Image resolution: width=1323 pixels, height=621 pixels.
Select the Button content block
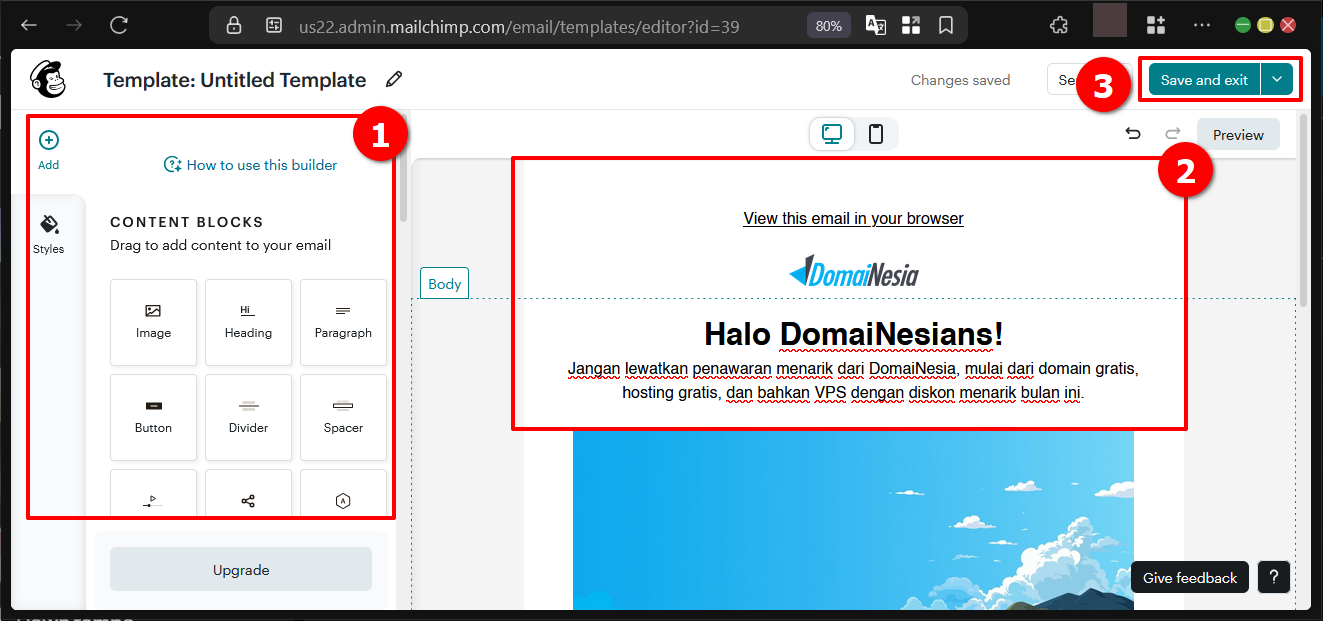coord(153,417)
